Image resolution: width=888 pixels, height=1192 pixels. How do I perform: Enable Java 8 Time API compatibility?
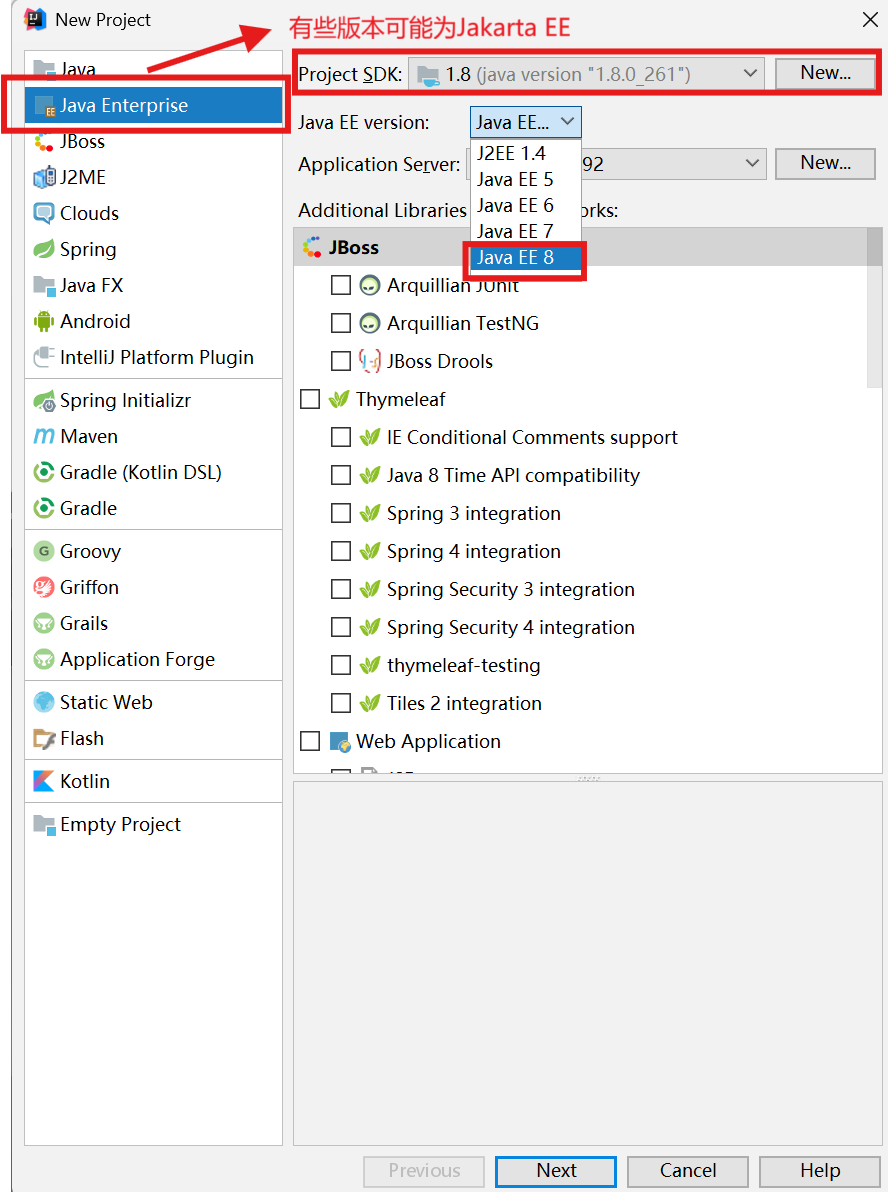tap(341, 475)
